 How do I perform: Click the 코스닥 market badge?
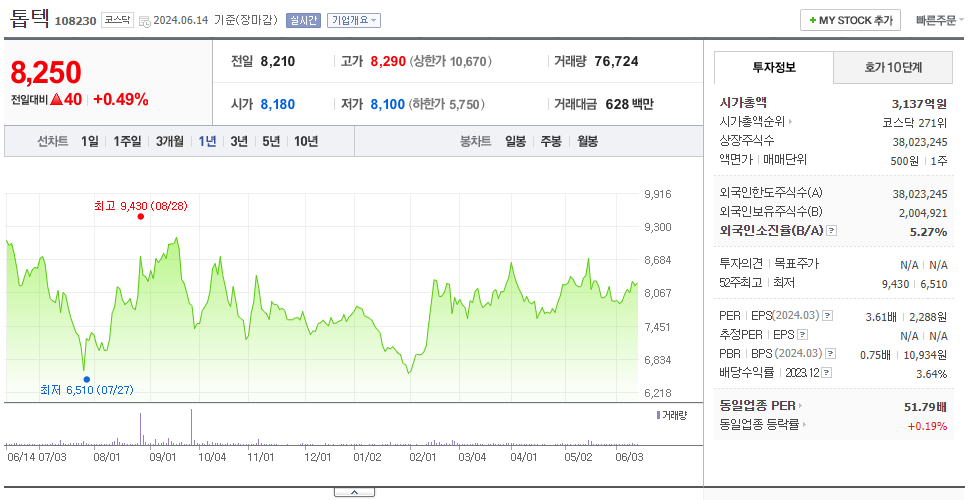117,20
